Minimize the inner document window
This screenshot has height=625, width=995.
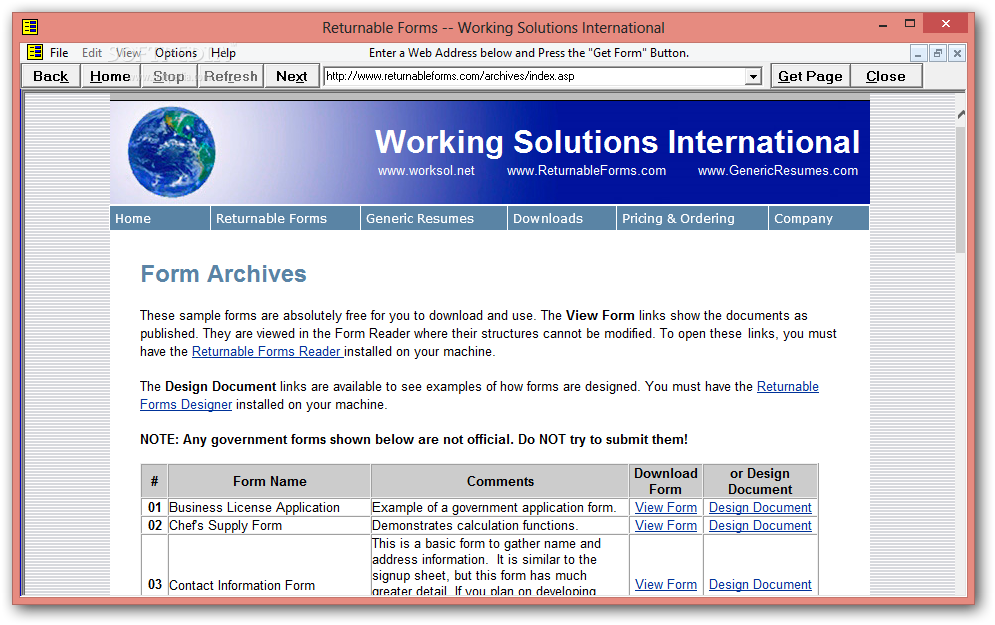918,53
